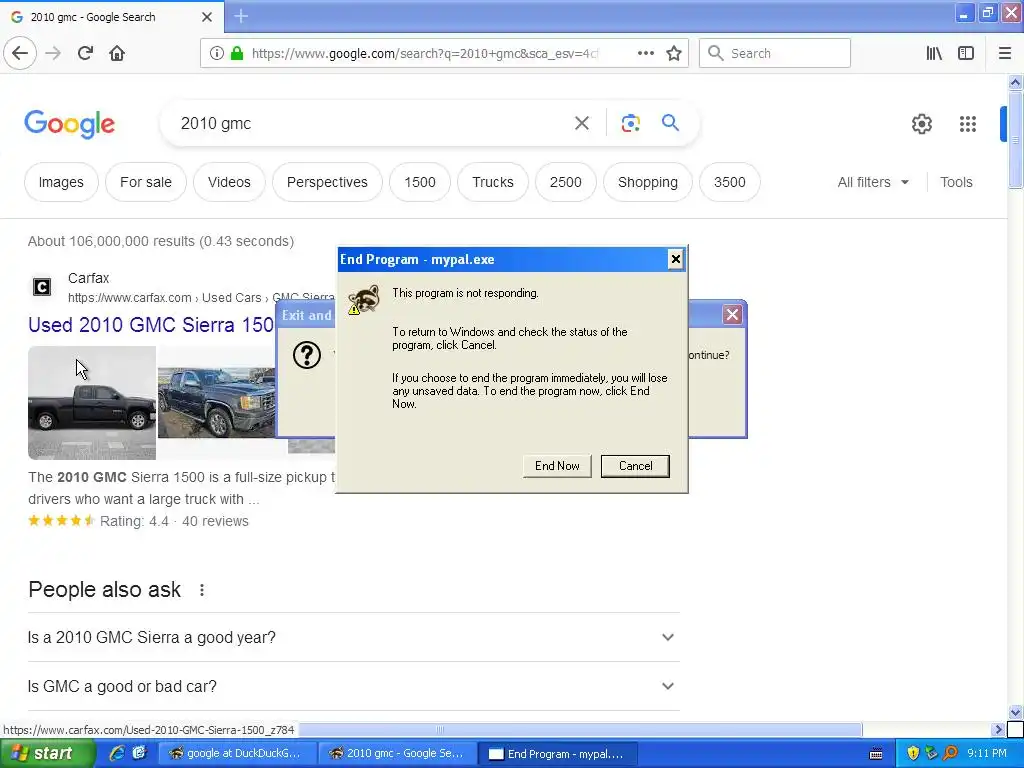Open the Windows Start menu
The image size is (1024, 768).
48,753
